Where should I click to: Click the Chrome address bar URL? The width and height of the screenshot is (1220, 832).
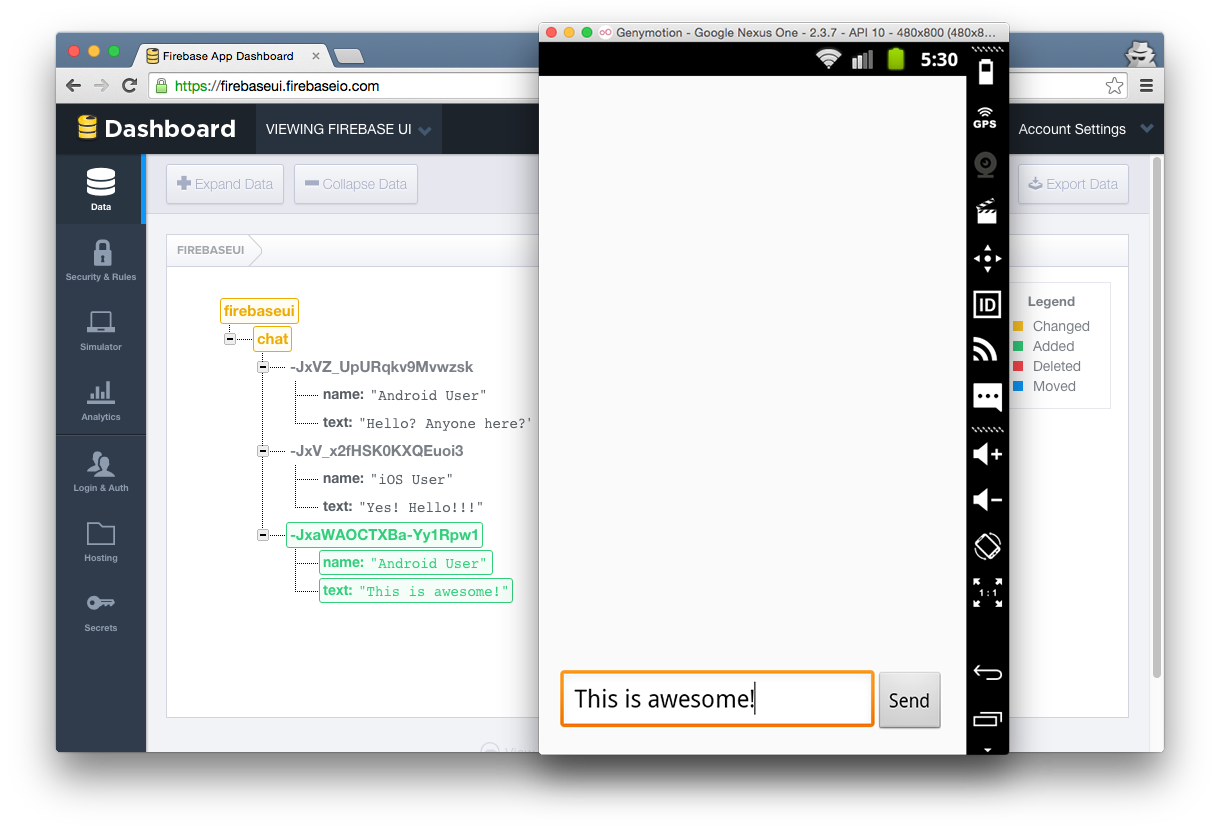coord(277,86)
